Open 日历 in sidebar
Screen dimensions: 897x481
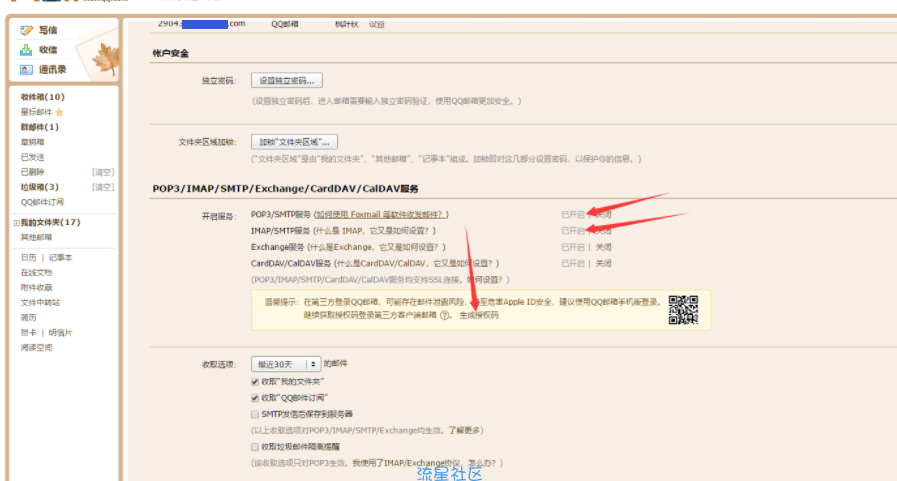[x=28, y=258]
